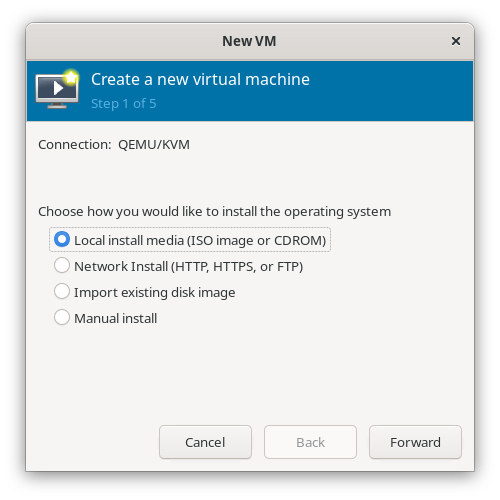The width and height of the screenshot is (500, 500).
Task: Click the 'Local install media (ISO image or CDROM)' label
Action: (x=200, y=240)
